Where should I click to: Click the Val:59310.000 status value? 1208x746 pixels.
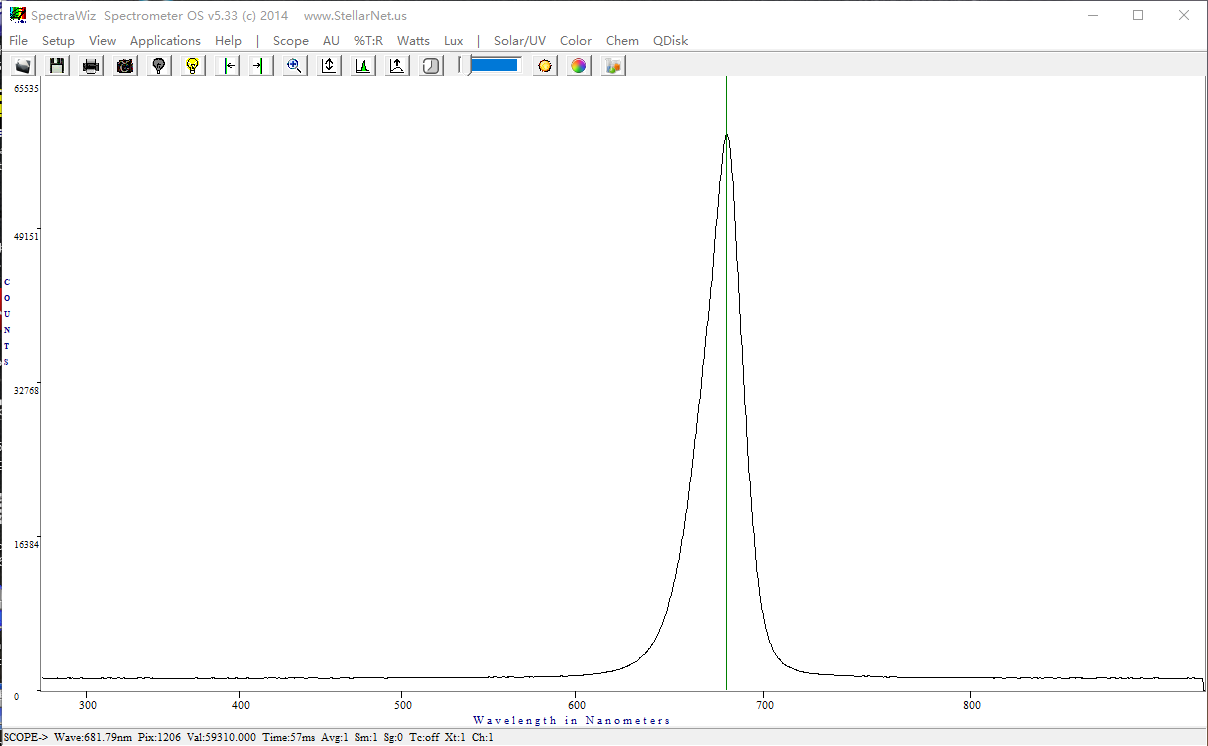222,738
